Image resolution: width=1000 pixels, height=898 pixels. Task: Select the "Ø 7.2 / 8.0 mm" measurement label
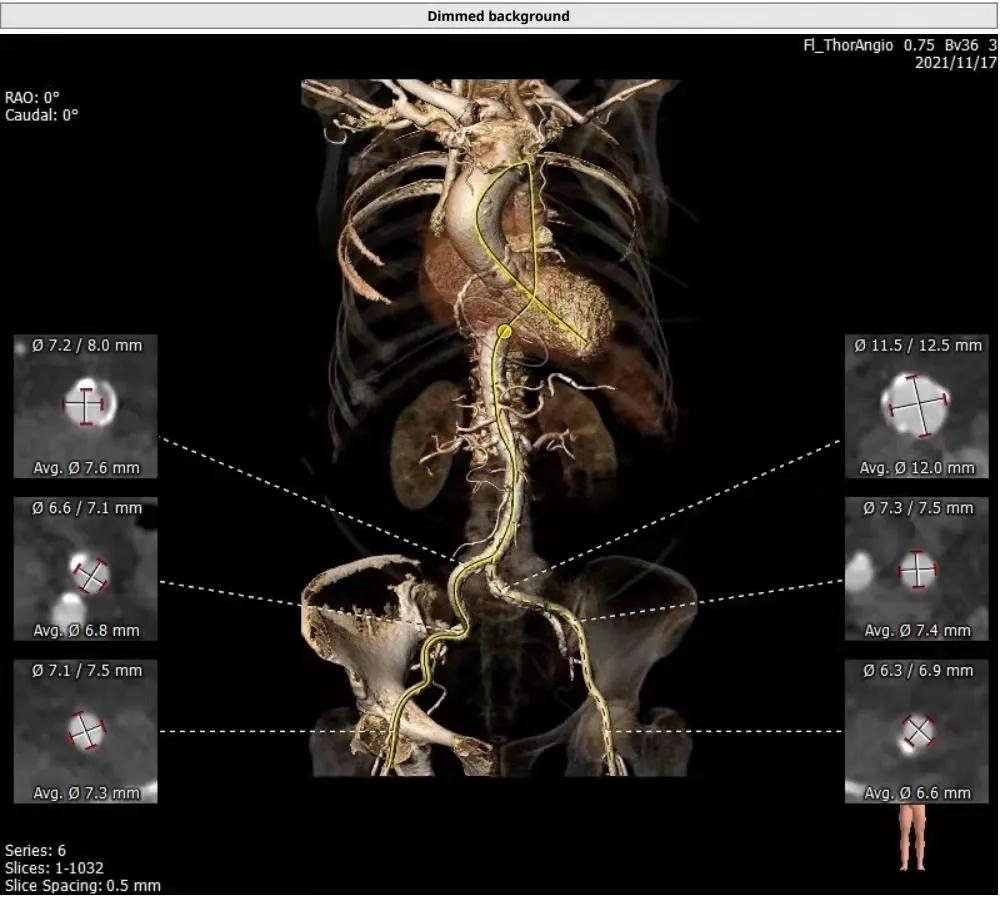(86, 345)
